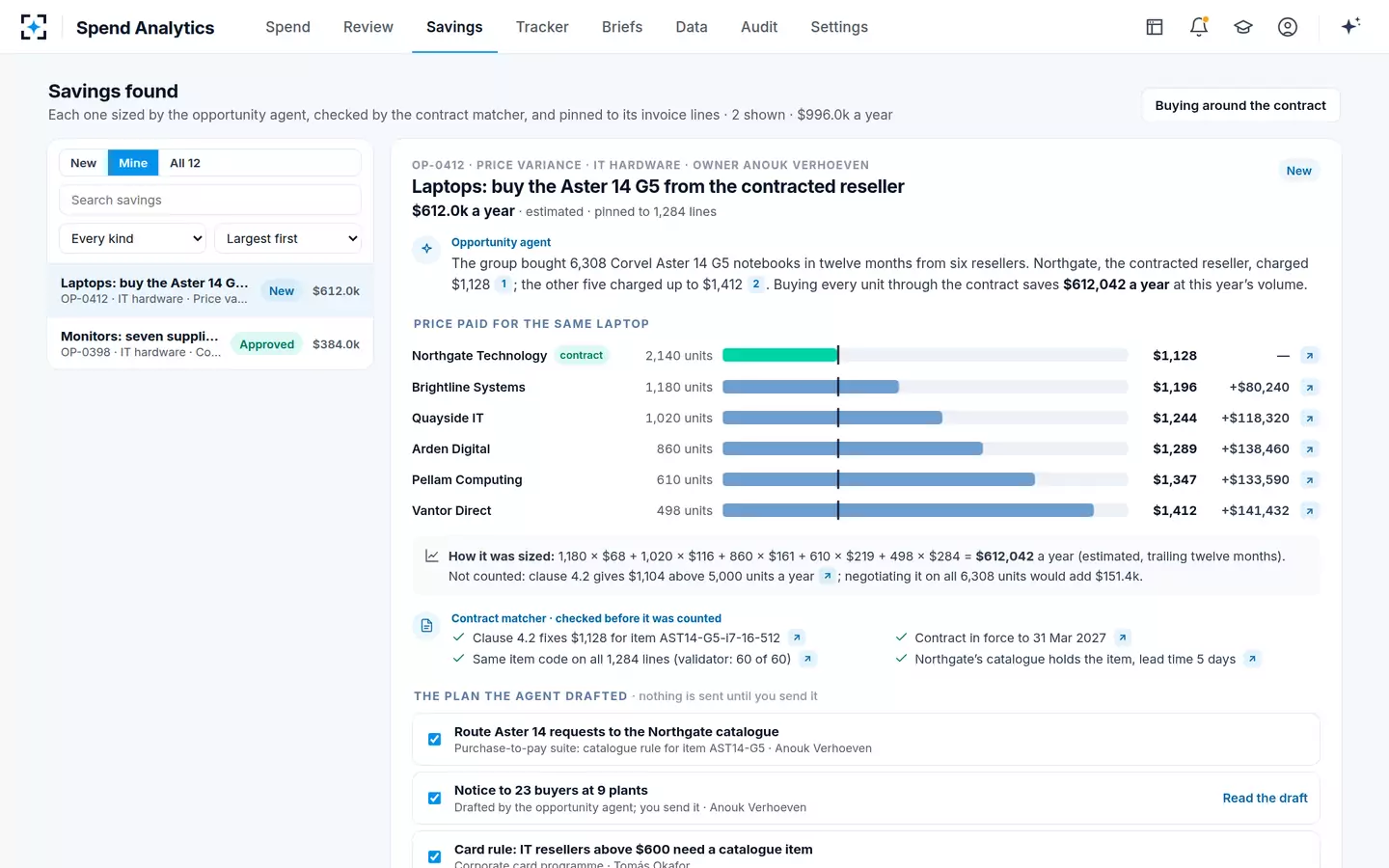The width and height of the screenshot is (1389, 868).
Task: Open the AI sparkle assistant icon
Action: point(1350,26)
